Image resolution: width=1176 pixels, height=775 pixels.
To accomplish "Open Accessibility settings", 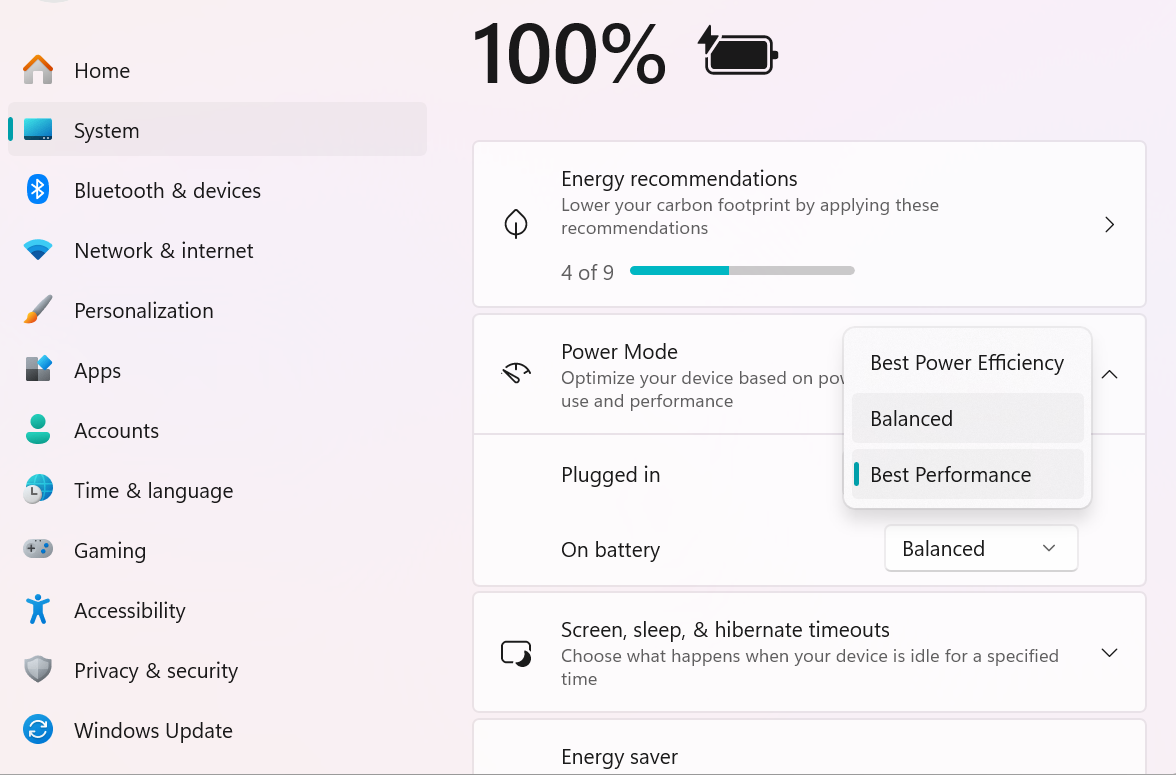I will coord(130,610).
